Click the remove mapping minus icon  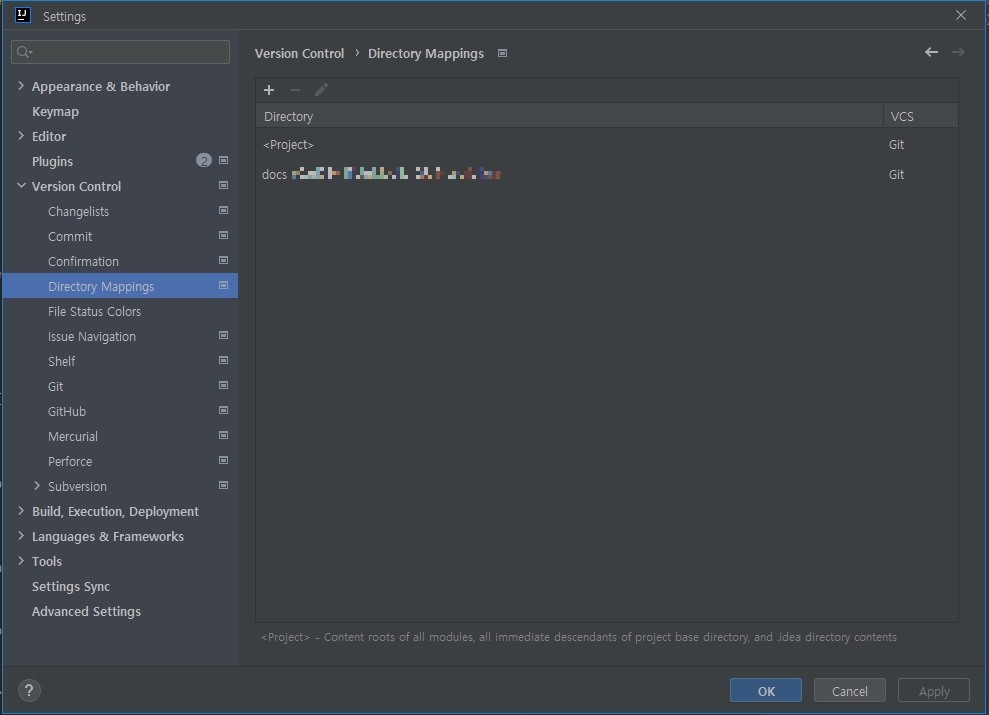tap(295, 90)
